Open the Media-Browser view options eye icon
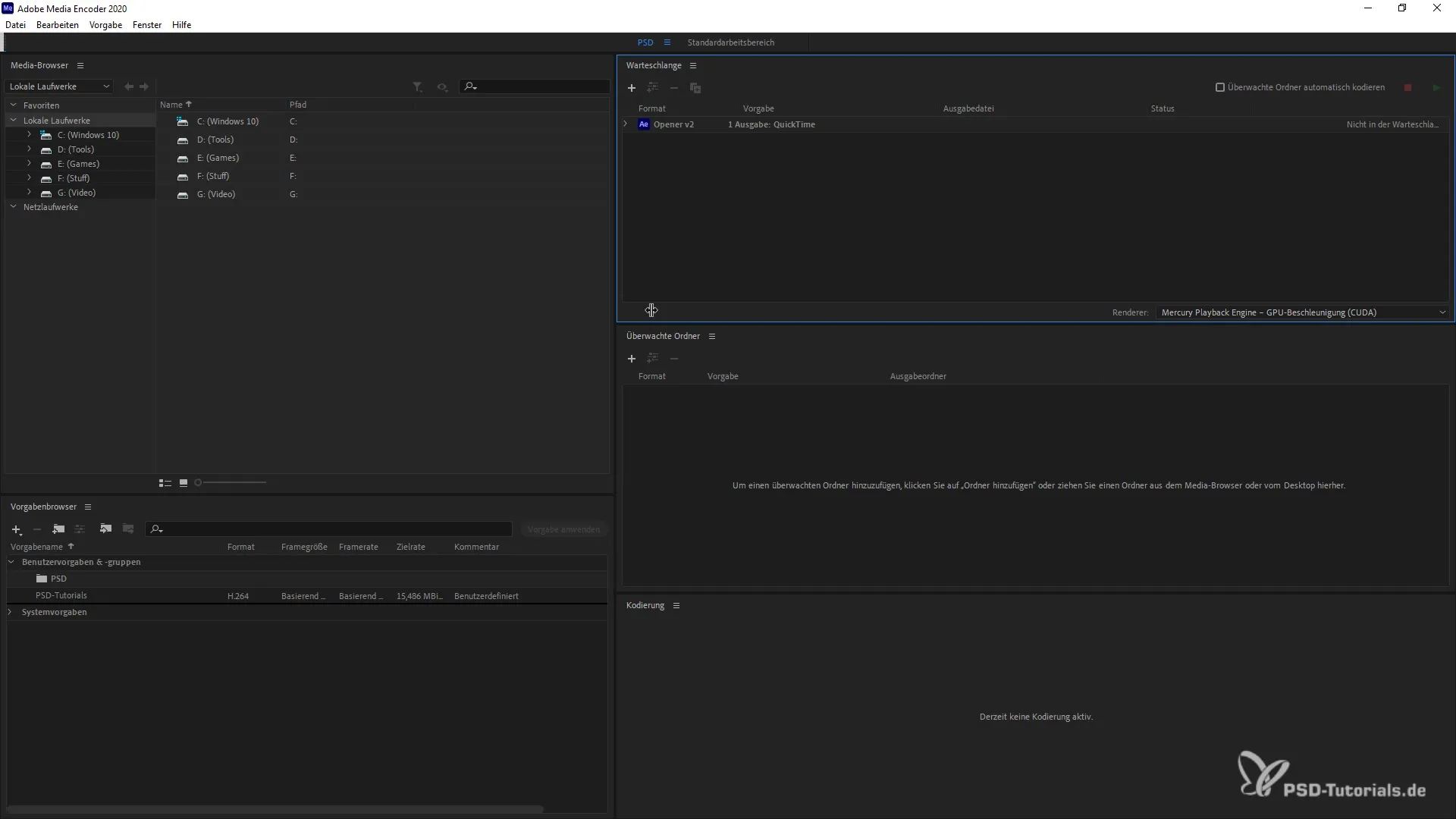The height and width of the screenshot is (819, 1456). 441,87
